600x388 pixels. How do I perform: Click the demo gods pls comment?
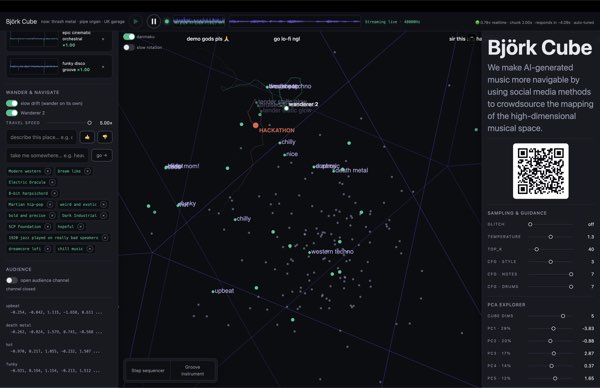(x=208, y=39)
